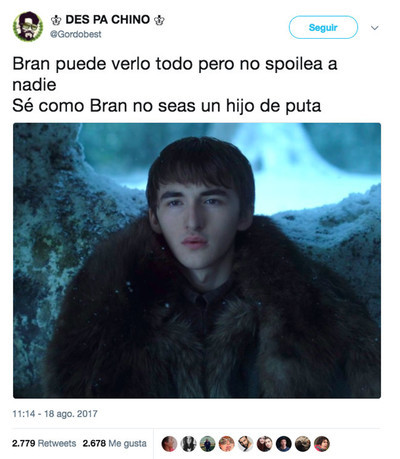The image size is (400, 459).
Task: Open the Gordobest profile avatar
Action: (x=28, y=27)
